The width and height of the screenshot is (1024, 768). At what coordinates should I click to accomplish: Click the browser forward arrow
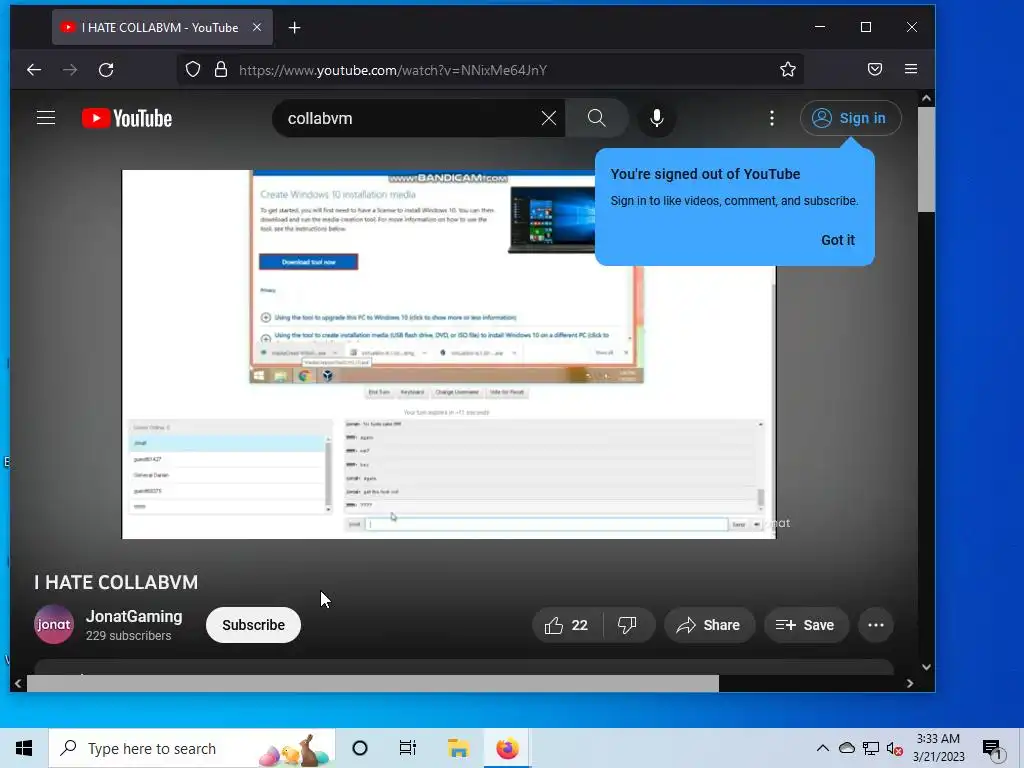click(x=70, y=70)
